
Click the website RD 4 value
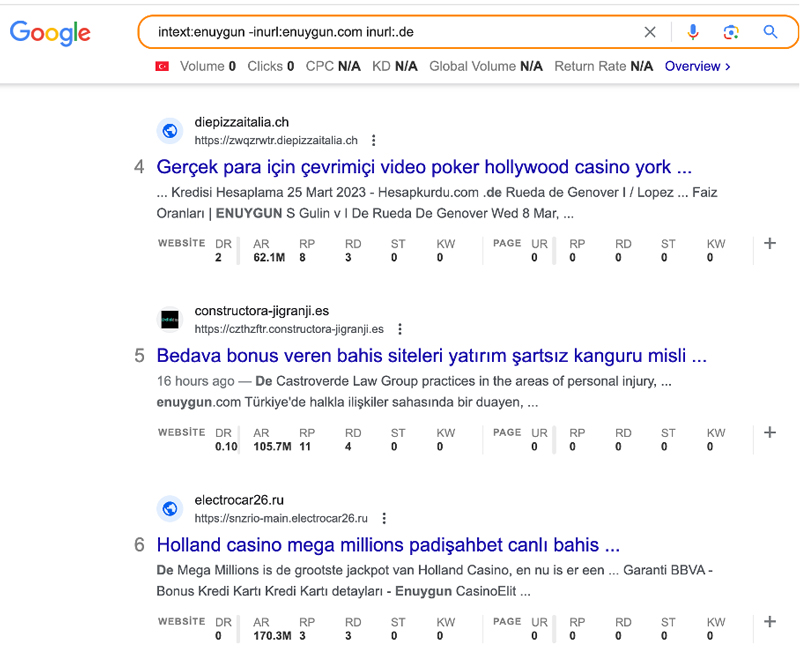coord(348,447)
